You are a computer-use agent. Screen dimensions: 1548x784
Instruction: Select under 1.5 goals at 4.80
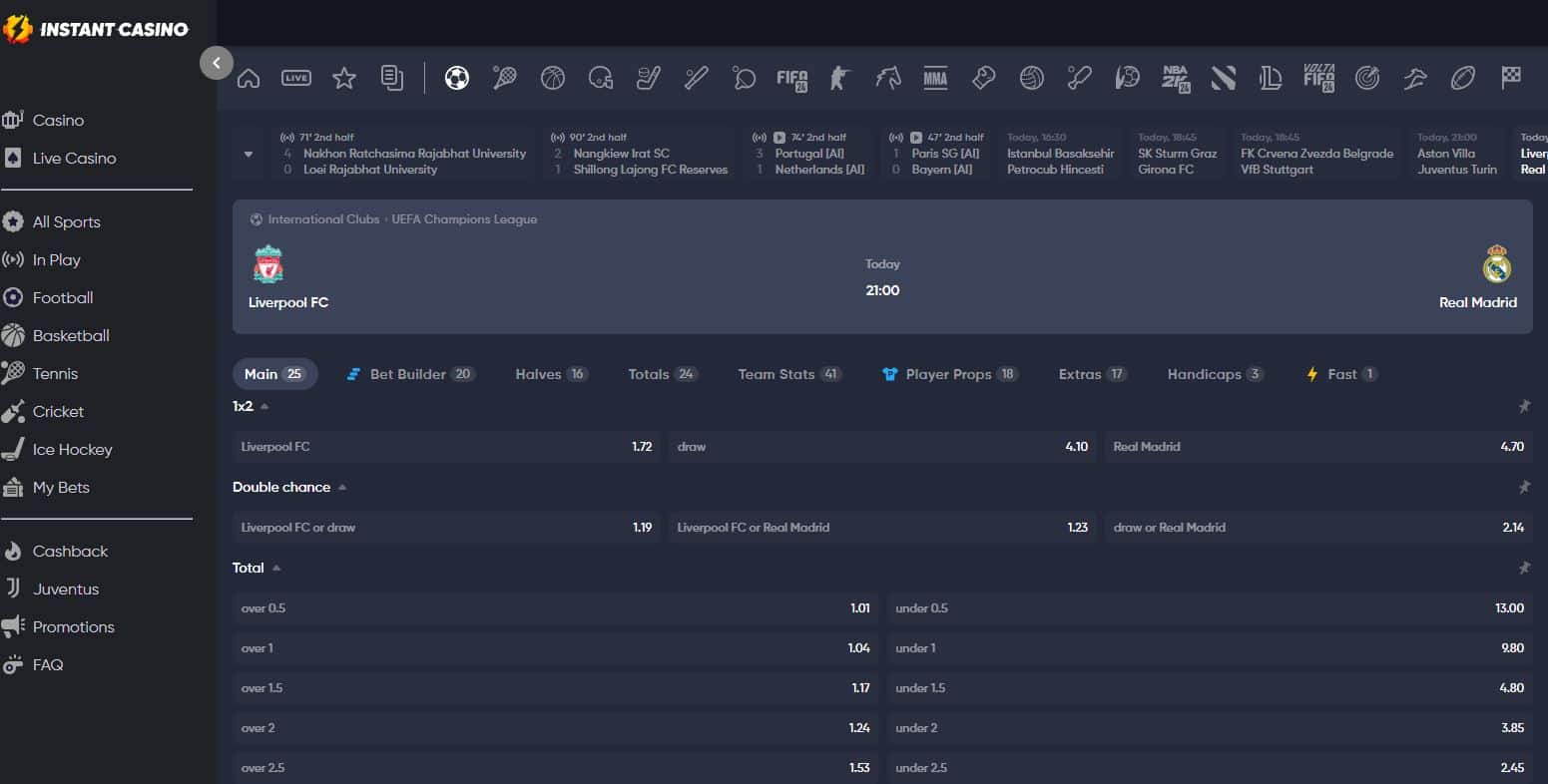click(x=1210, y=687)
